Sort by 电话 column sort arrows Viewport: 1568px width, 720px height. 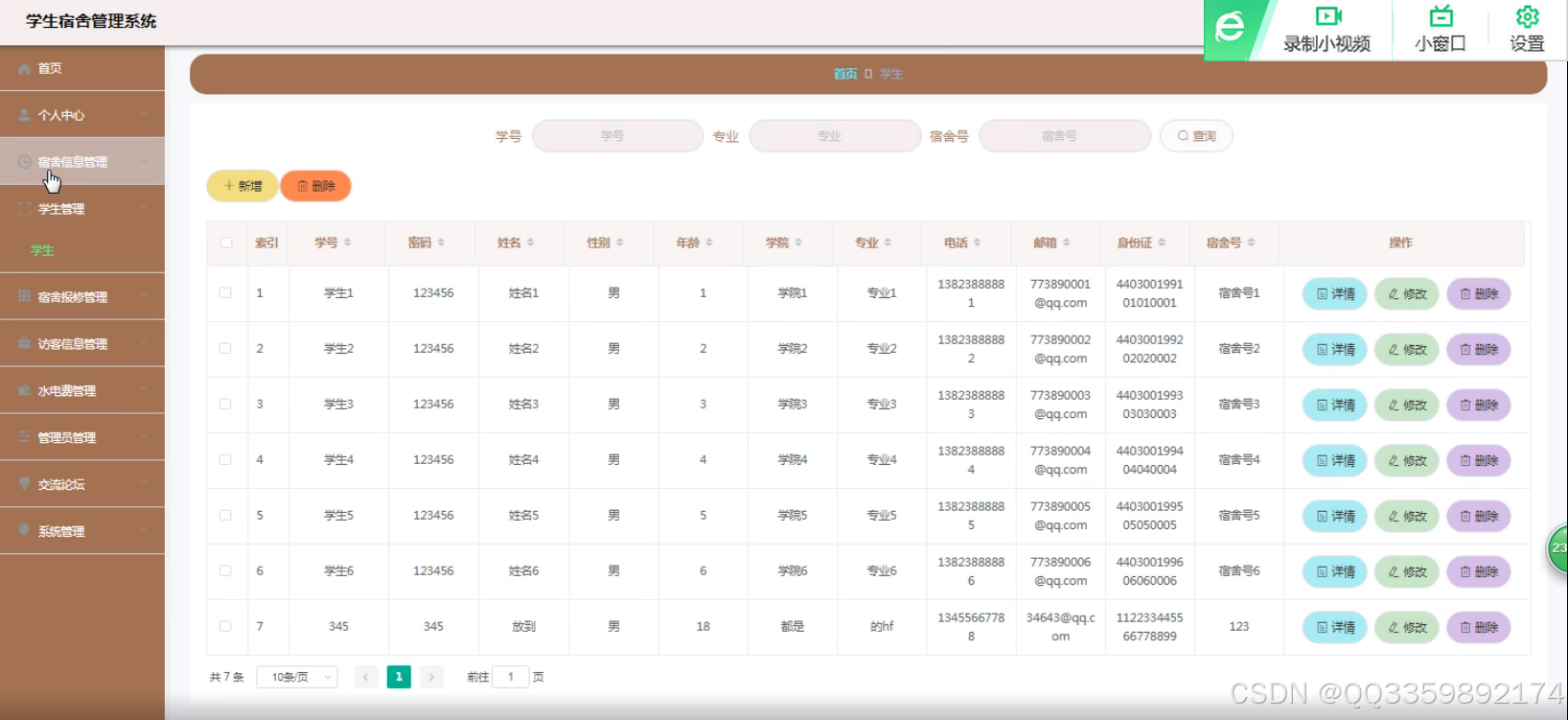(x=977, y=243)
